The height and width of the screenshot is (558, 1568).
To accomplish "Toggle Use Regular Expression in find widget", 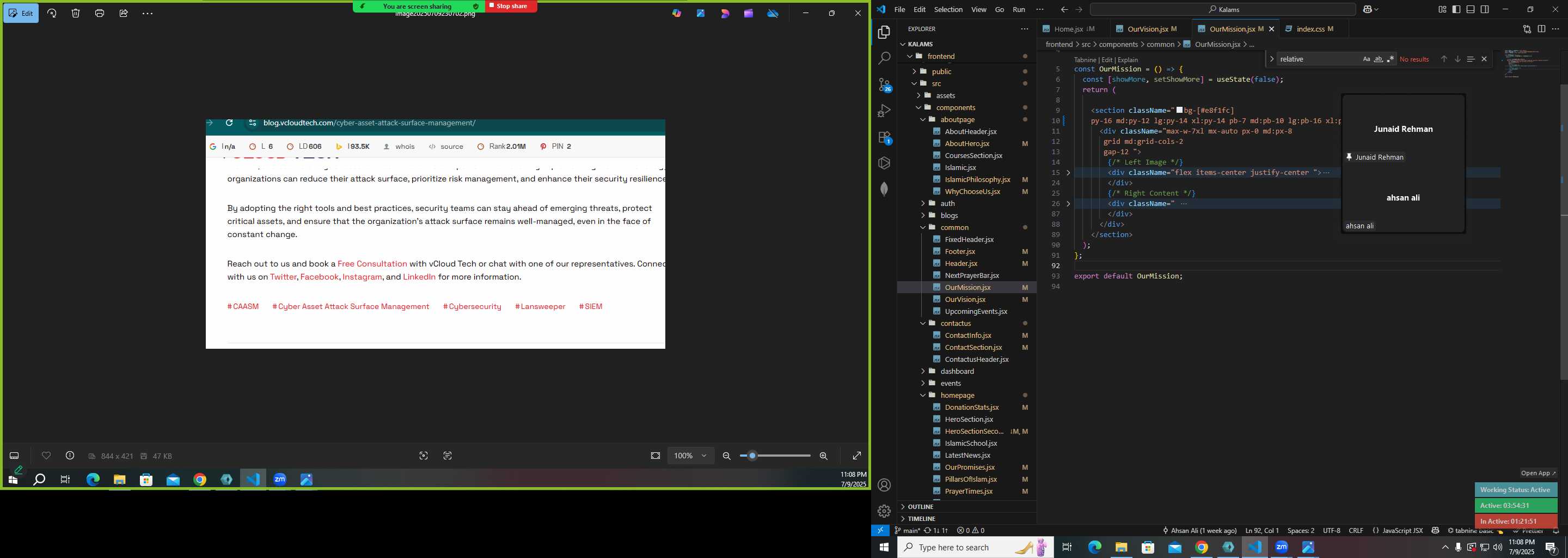I will click(x=1391, y=59).
